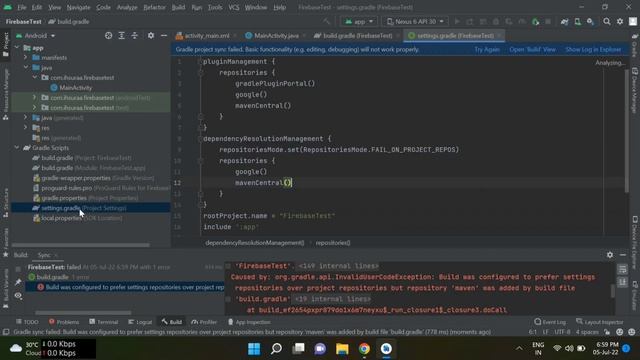Click the project tree horizontal scrollbar
640x360 pixels.
click(x=81, y=245)
